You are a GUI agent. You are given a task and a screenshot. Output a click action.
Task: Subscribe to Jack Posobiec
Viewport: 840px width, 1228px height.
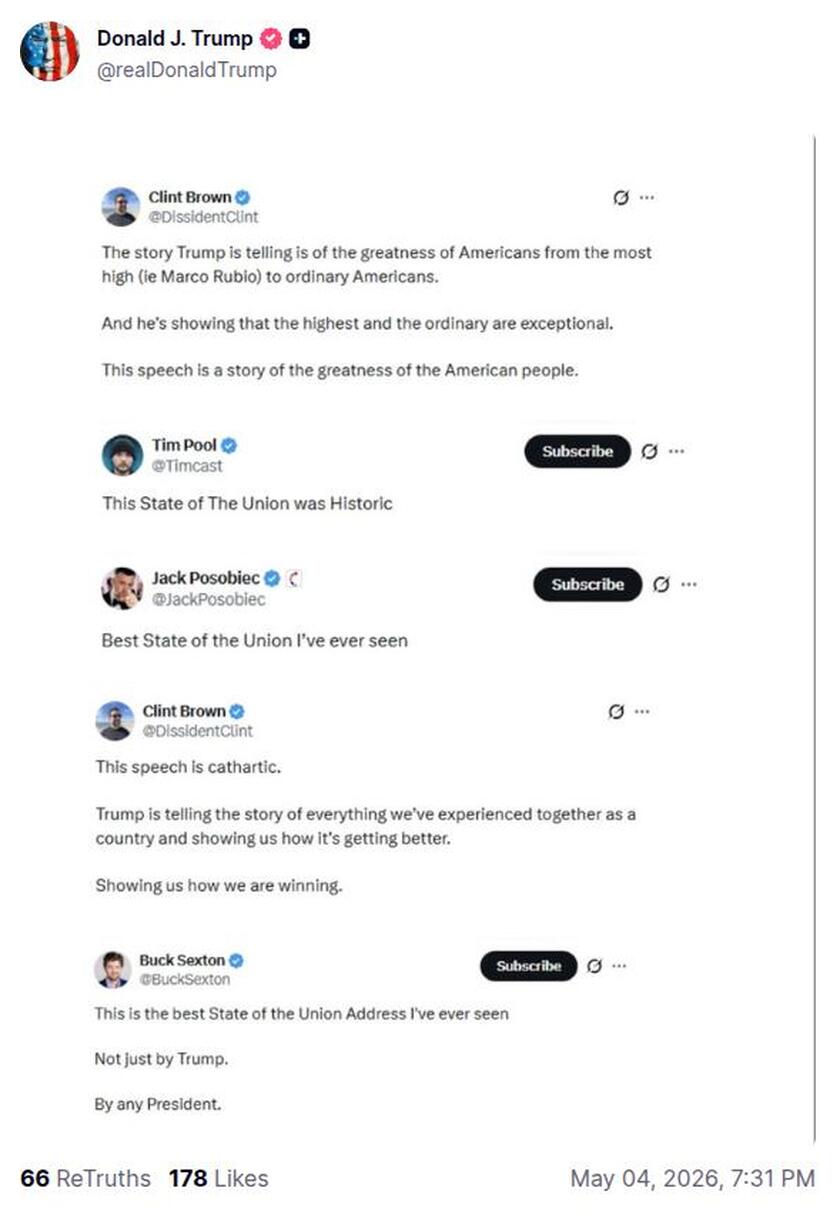(x=587, y=584)
